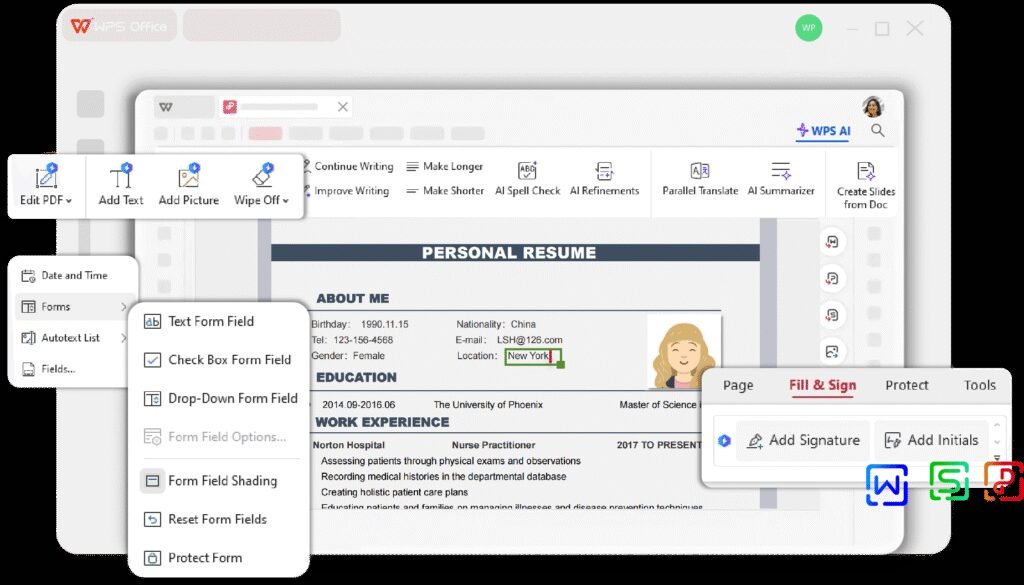Choose Date and Time menu item
Viewport: 1024px width, 585px height.
tap(74, 276)
